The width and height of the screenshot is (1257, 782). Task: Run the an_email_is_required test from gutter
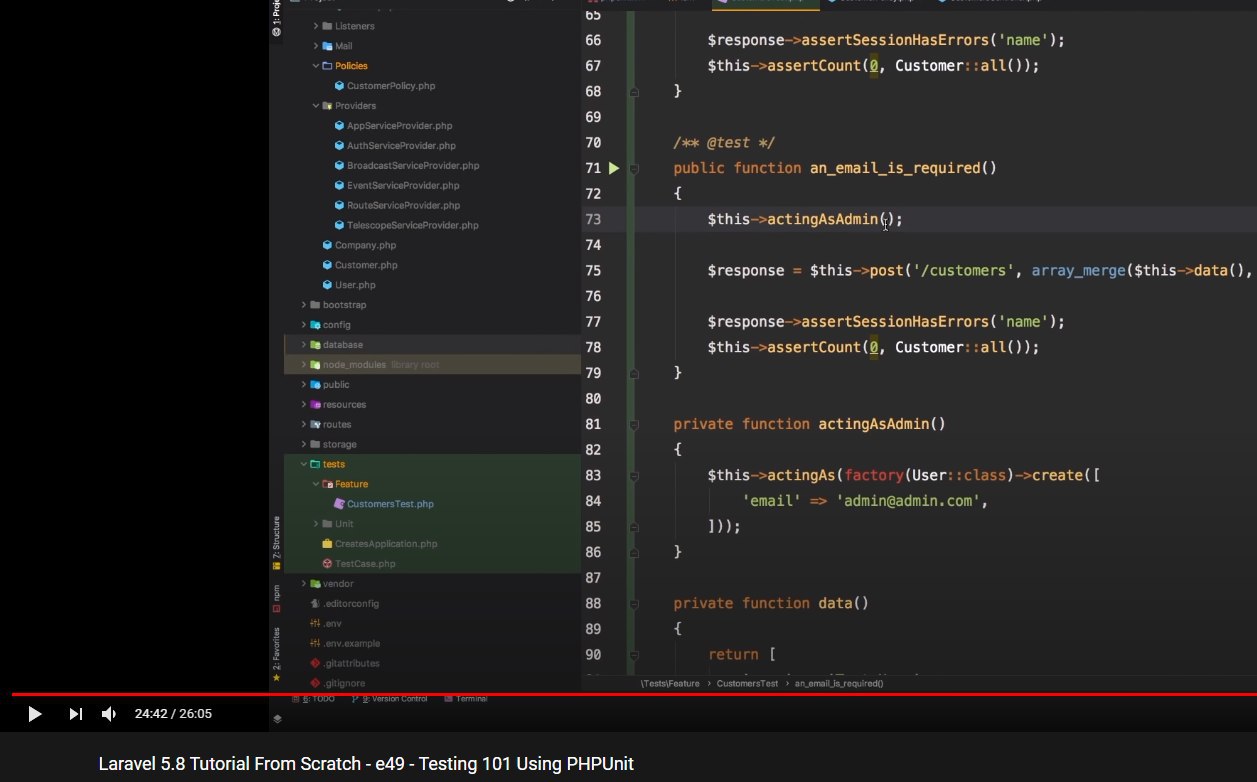coord(614,168)
